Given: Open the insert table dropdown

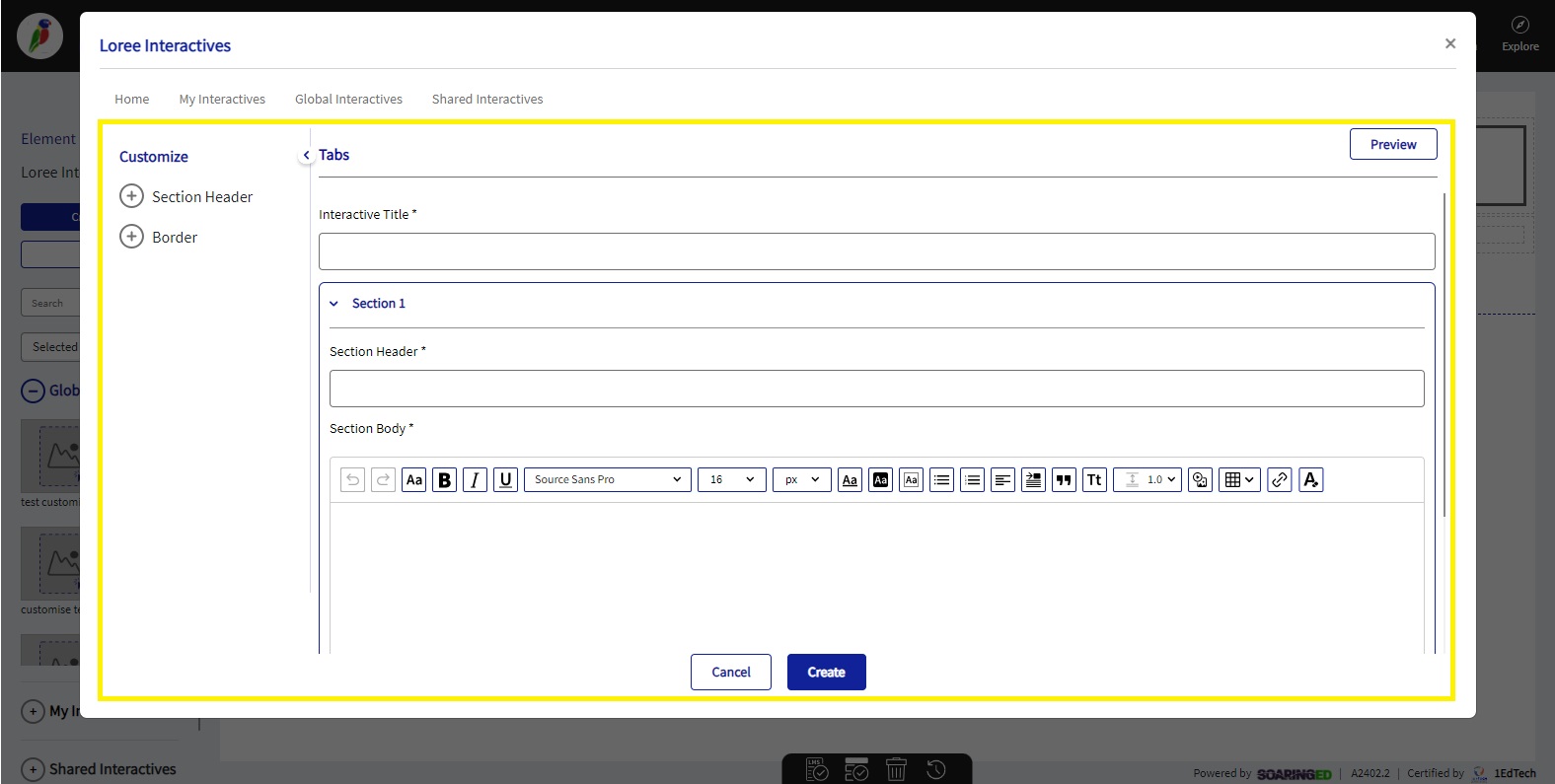Looking at the screenshot, I should click(x=1239, y=479).
